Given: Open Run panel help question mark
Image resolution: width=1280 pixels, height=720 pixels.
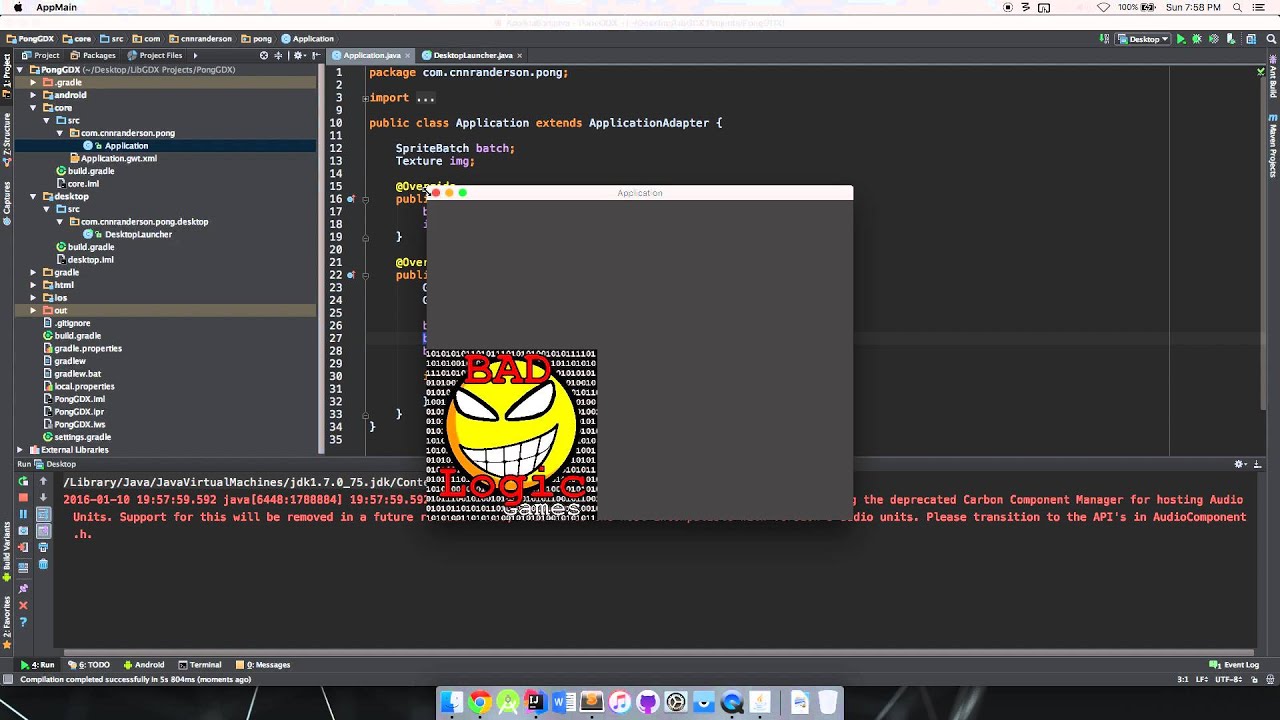Looking at the screenshot, I should tap(23, 622).
